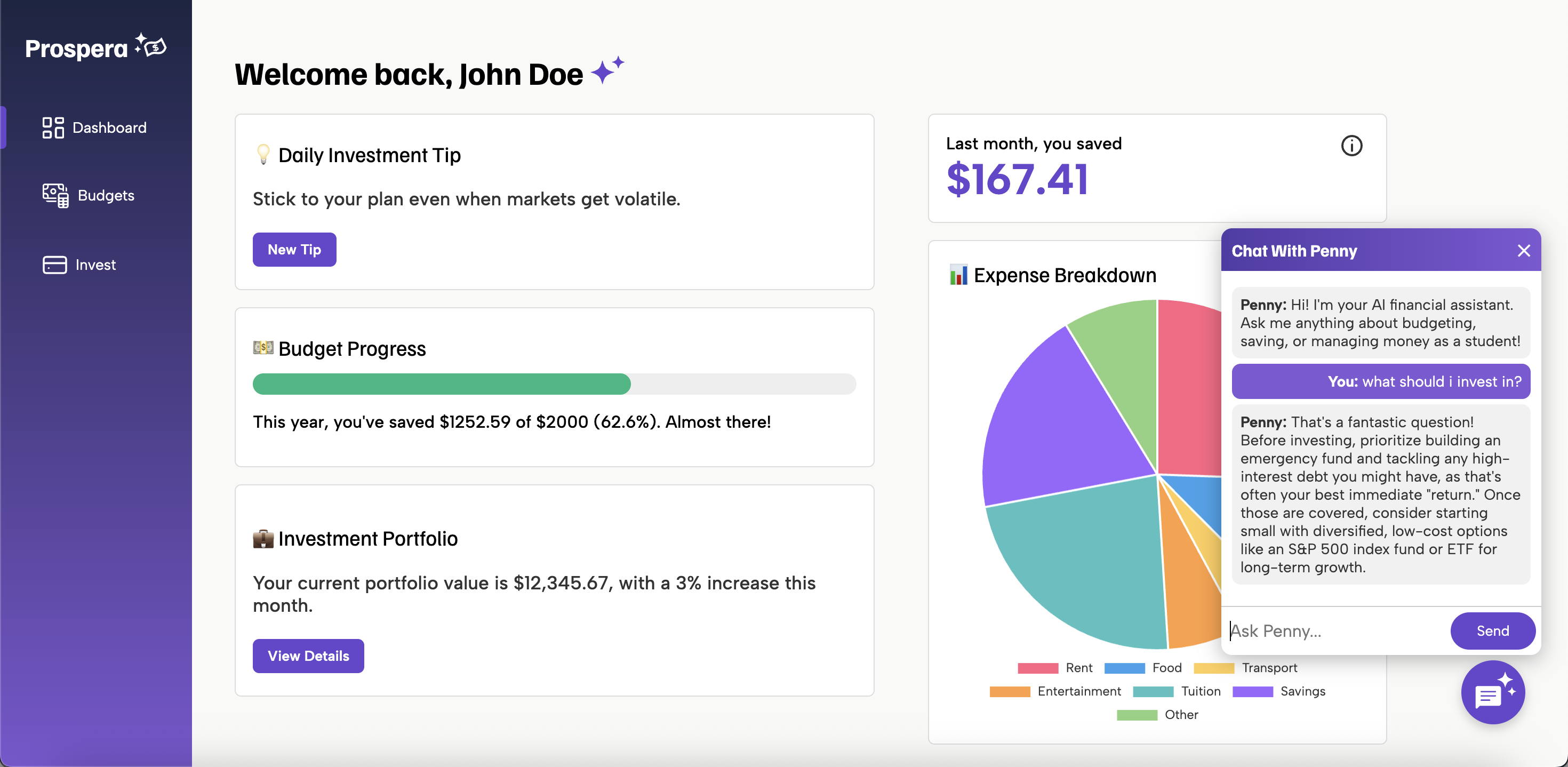Viewport: 1568px width, 767px height.
Task: Click the floating chat bubble icon
Action: [x=1492, y=692]
